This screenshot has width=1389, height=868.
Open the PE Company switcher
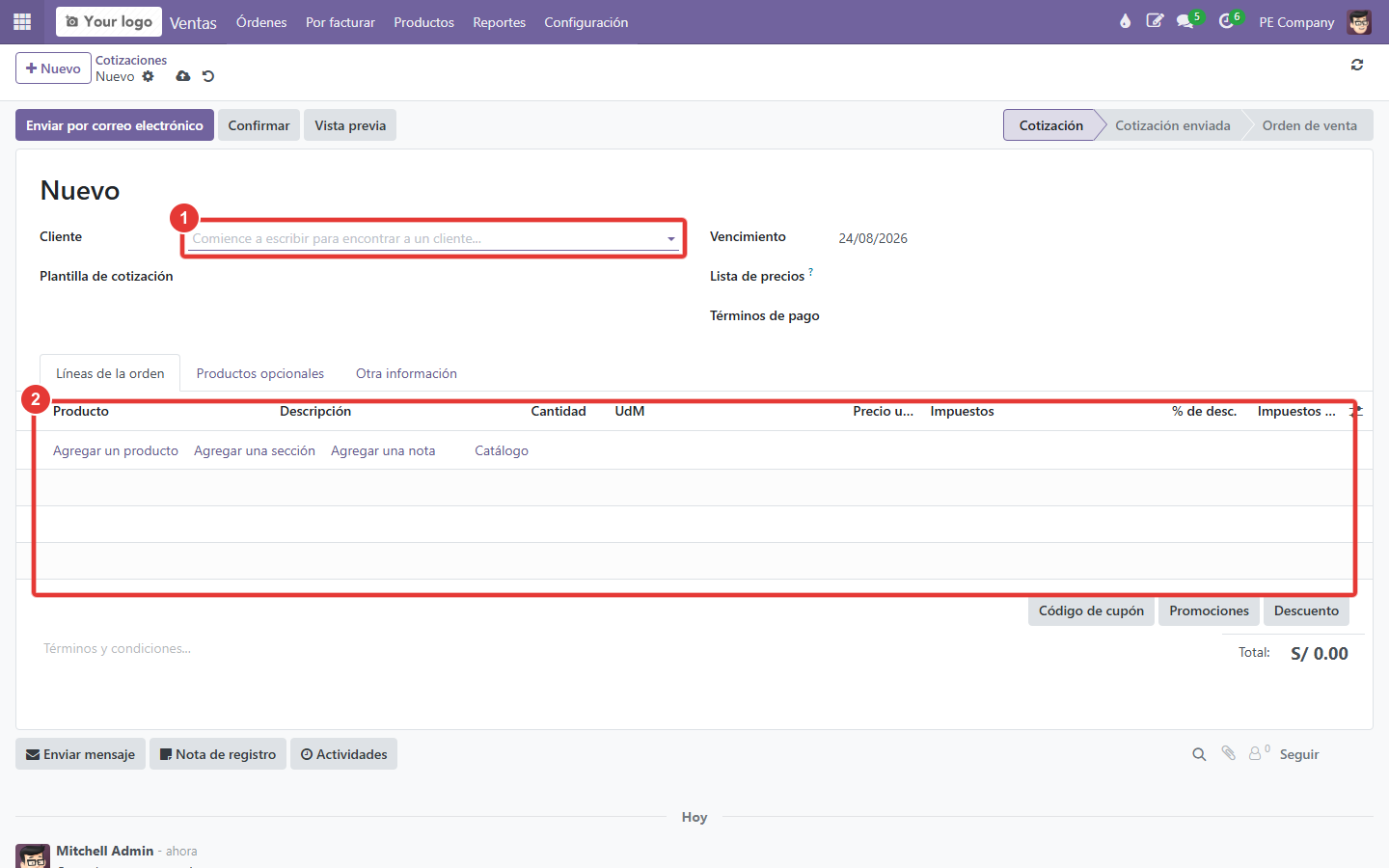(1296, 22)
